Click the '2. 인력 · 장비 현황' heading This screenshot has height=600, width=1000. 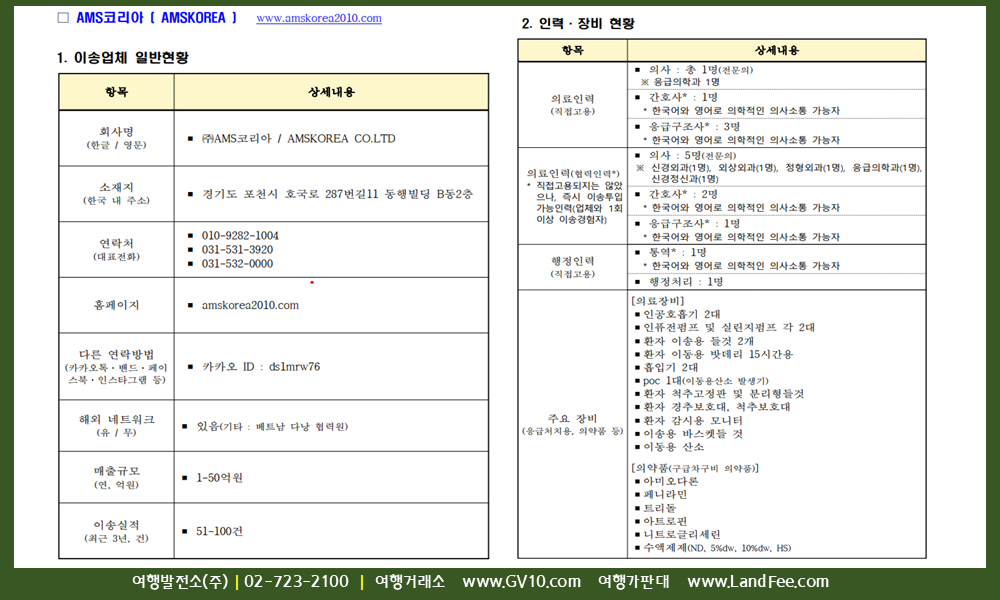[578, 24]
